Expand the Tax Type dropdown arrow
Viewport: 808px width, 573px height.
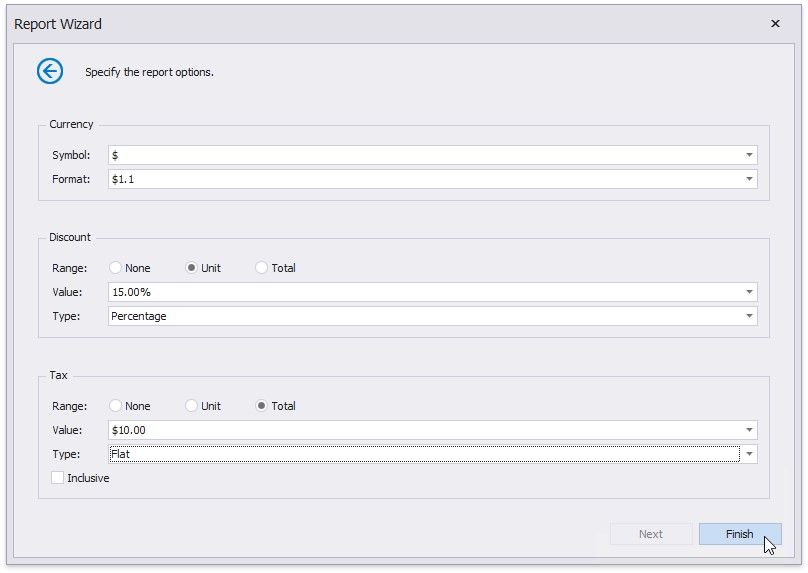pos(748,454)
